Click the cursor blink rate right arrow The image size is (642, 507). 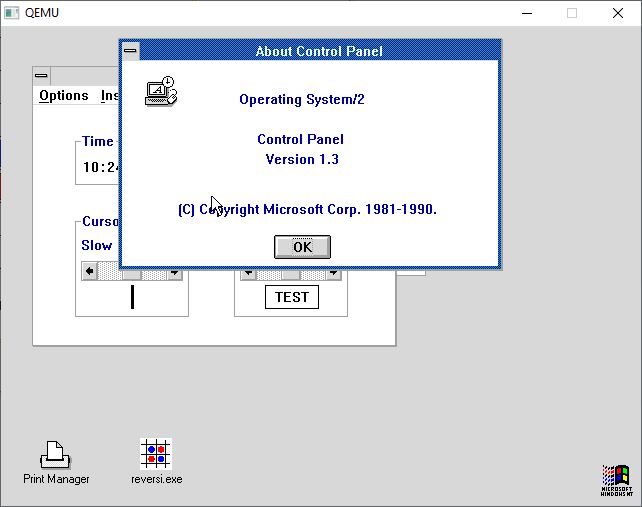click(x=175, y=274)
